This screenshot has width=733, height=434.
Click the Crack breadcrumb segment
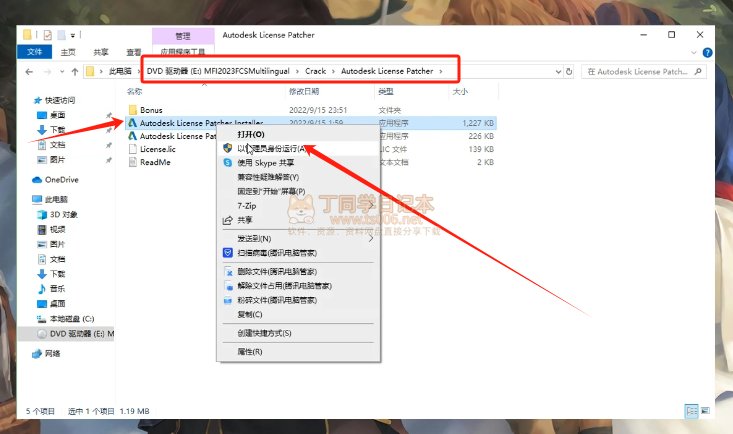316,71
